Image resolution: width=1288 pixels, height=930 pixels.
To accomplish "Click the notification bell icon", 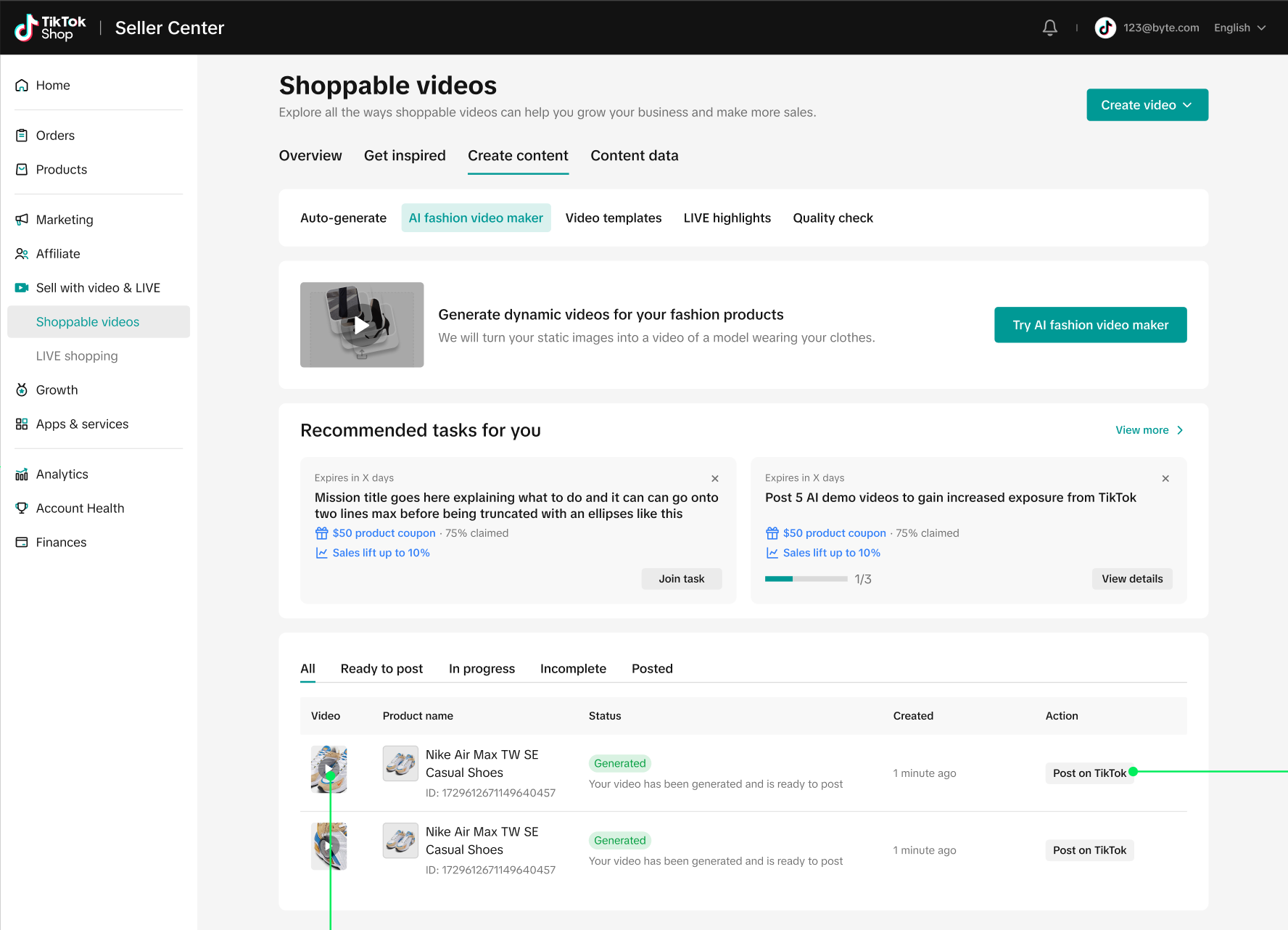I will click(x=1049, y=28).
